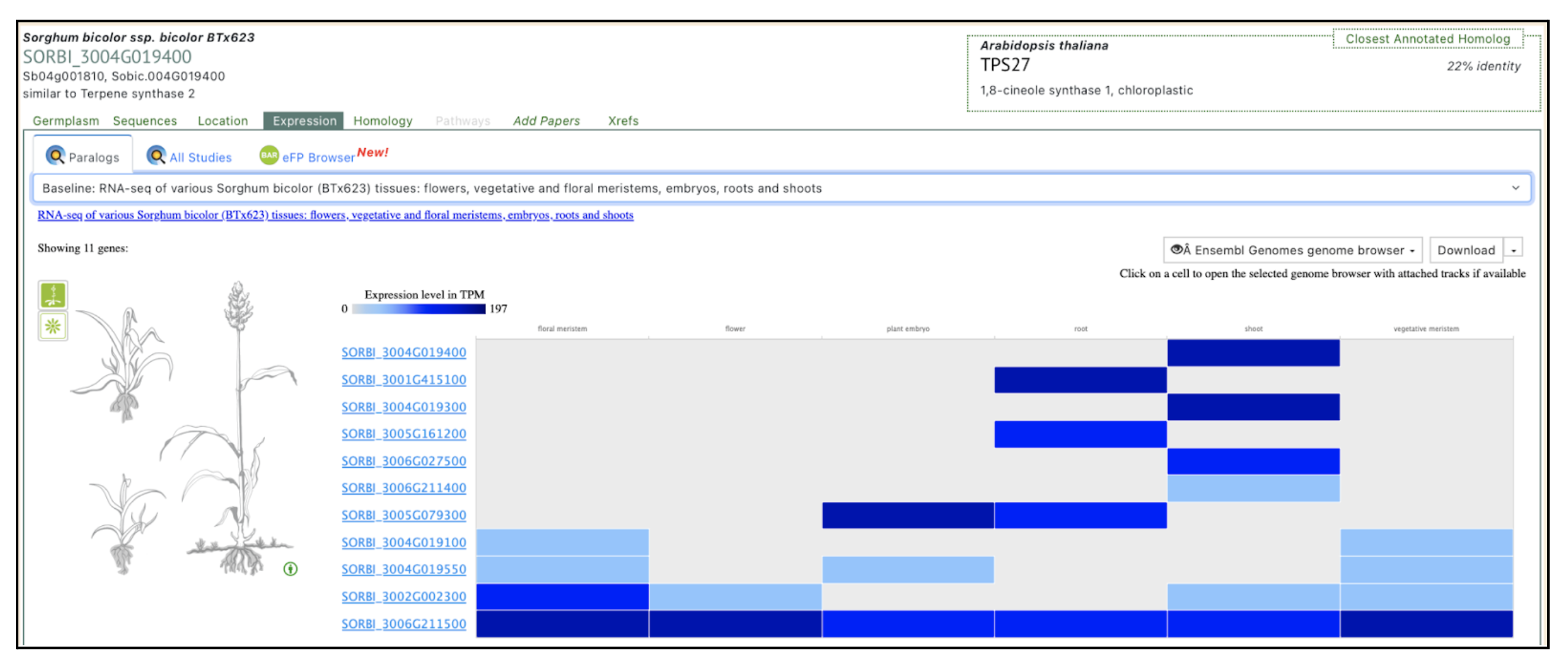This screenshot has height=671, width=1568.
Task: Click the green license info icon
Action: 290,569
